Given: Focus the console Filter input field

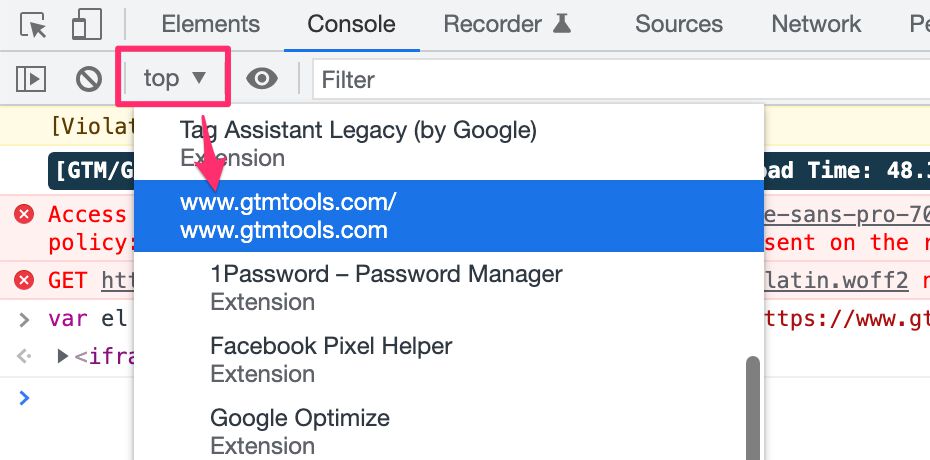Looking at the screenshot, I should (x=621, y=79).
